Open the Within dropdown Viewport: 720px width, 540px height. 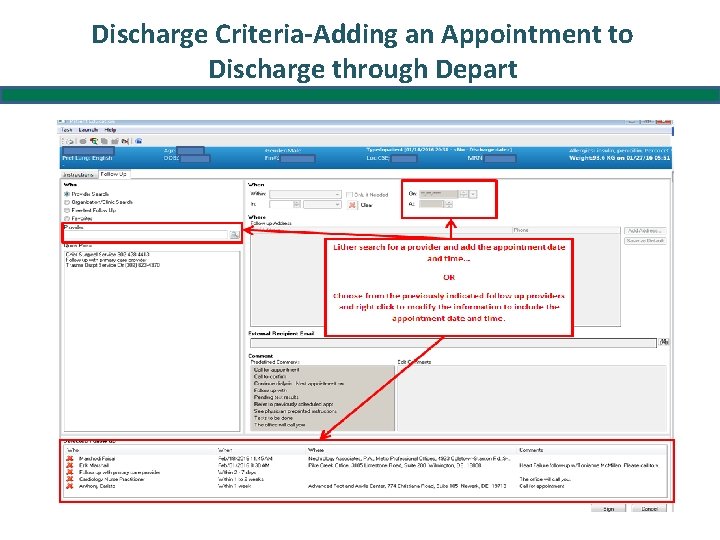pos(305,194)
